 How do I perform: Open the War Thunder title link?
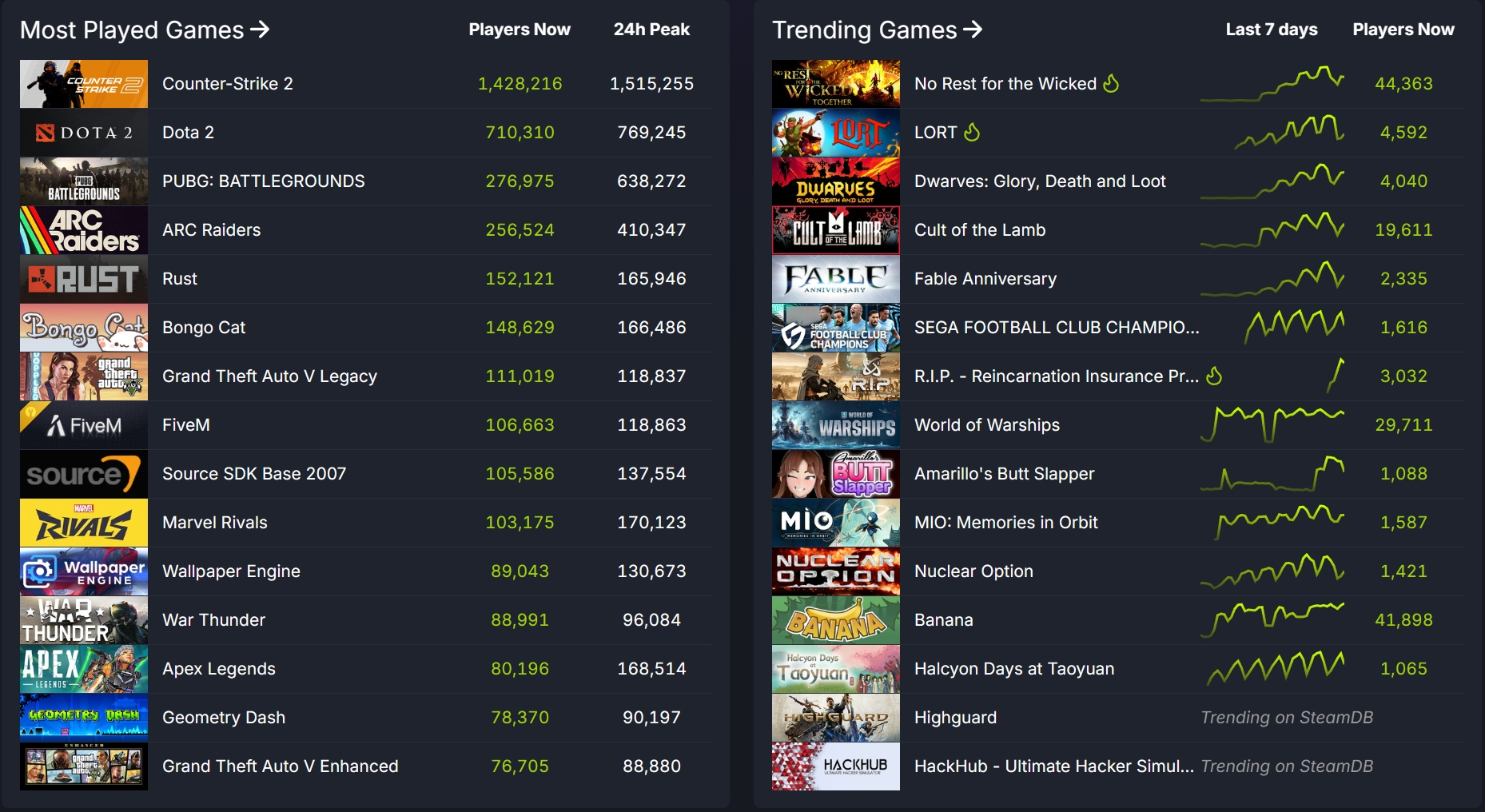pyautogui.click(x=214, y=620)
